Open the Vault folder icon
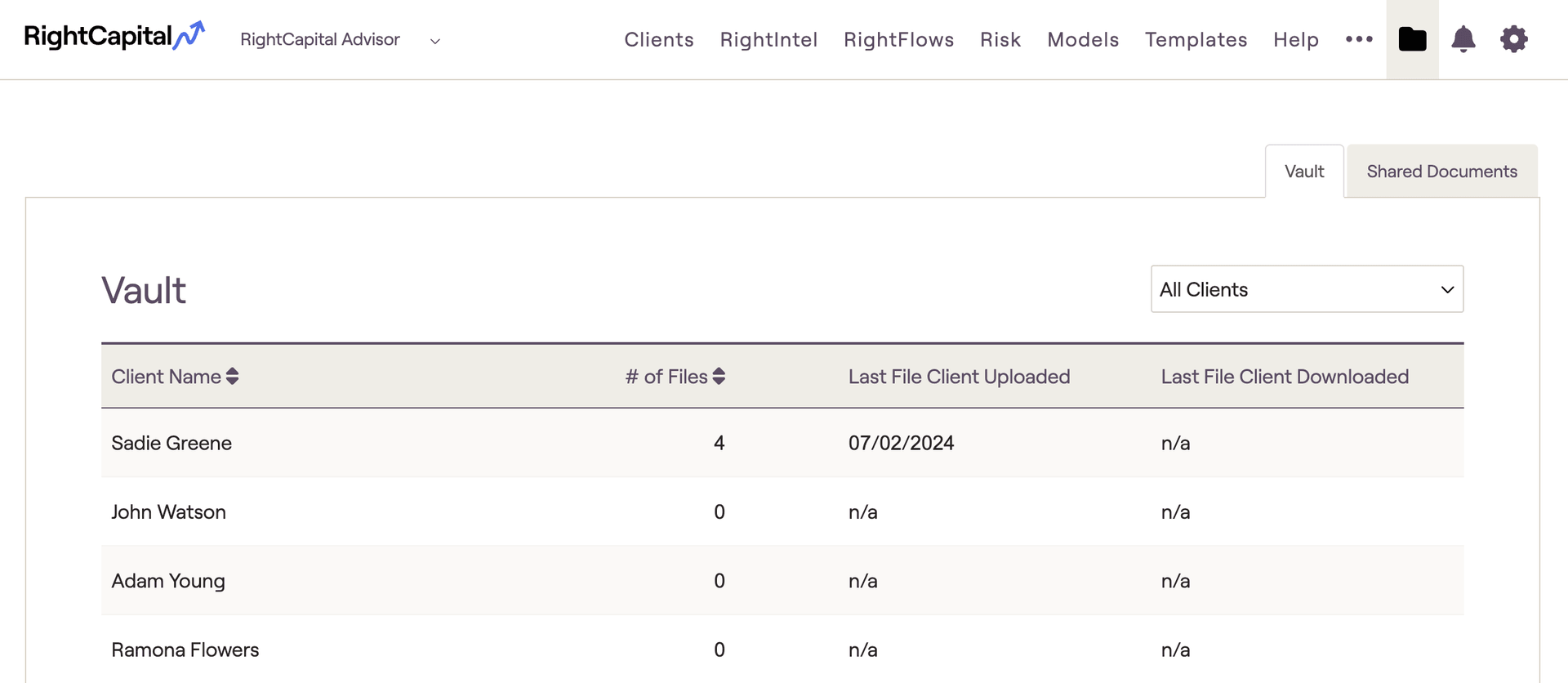The width and height of the screenshot is (1568, 683). tap(1412, 39)
